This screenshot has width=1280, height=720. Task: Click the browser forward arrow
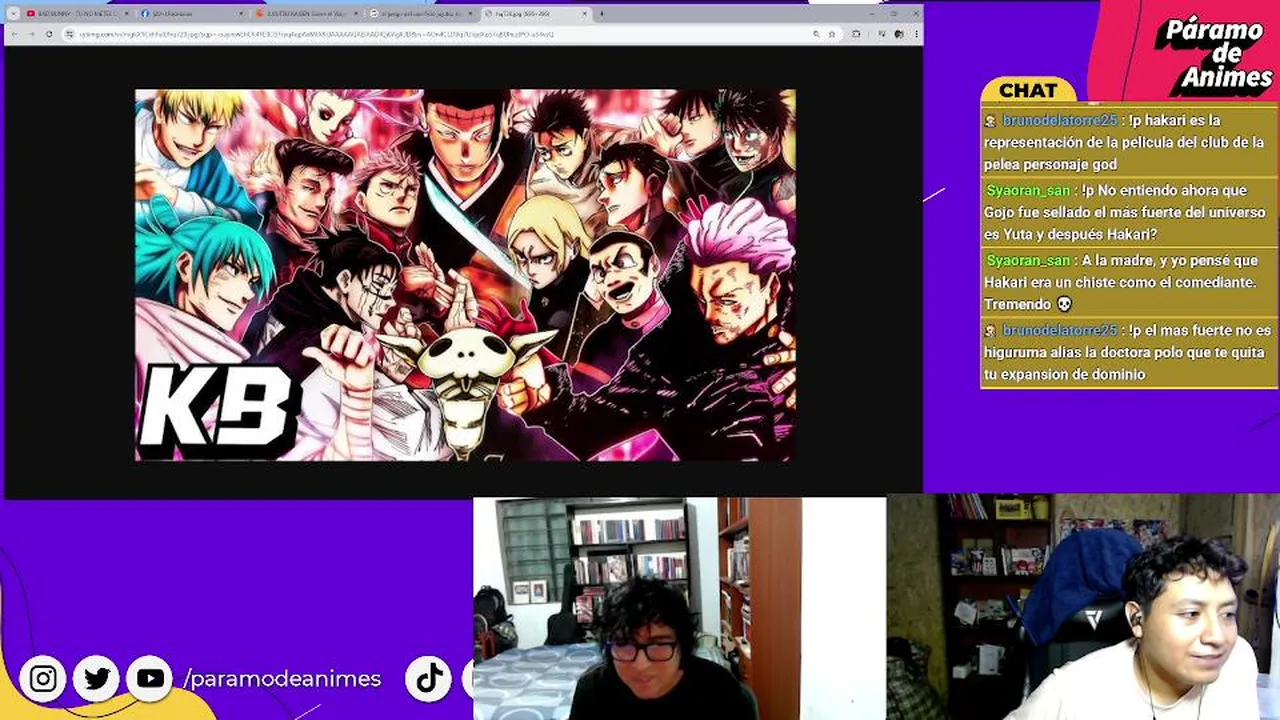[x=31, y=34]
